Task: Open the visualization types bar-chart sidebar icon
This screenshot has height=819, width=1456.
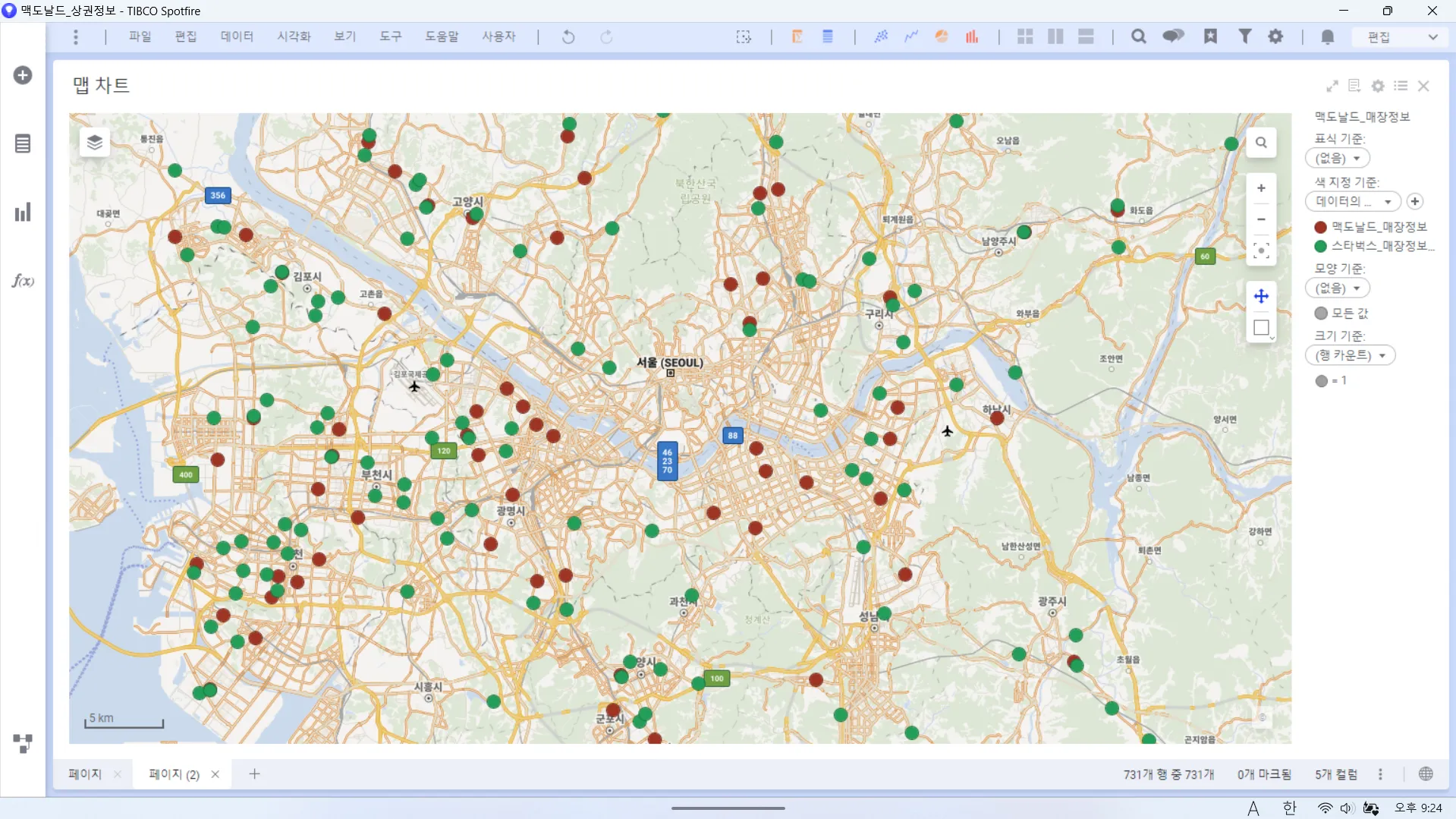Action: pyautogui.click(x=23, y=212)
